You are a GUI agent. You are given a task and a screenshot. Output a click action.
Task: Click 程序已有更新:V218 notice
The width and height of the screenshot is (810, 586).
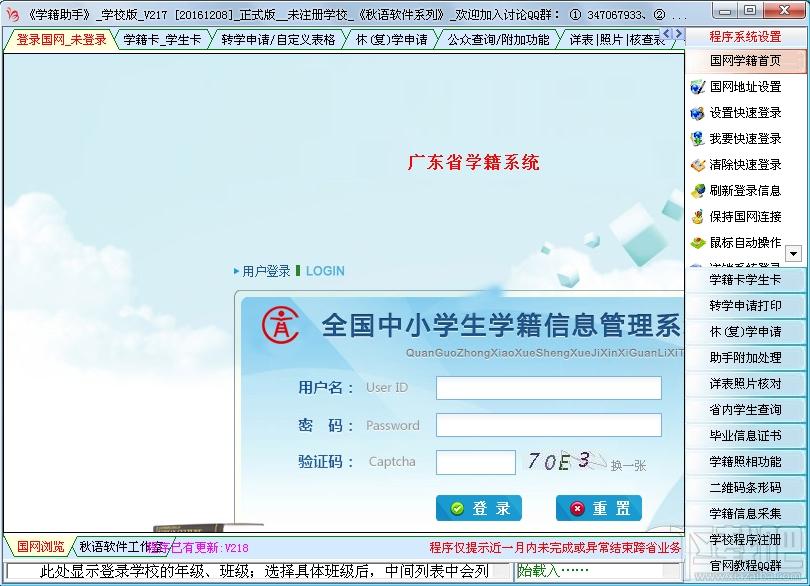click(198, 548)
